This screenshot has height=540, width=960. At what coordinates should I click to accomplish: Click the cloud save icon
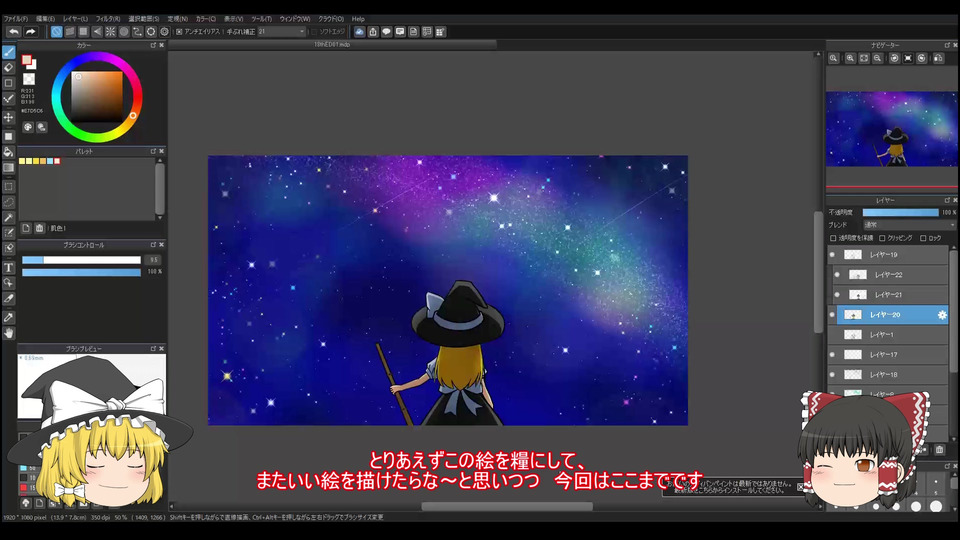point(359,32)
